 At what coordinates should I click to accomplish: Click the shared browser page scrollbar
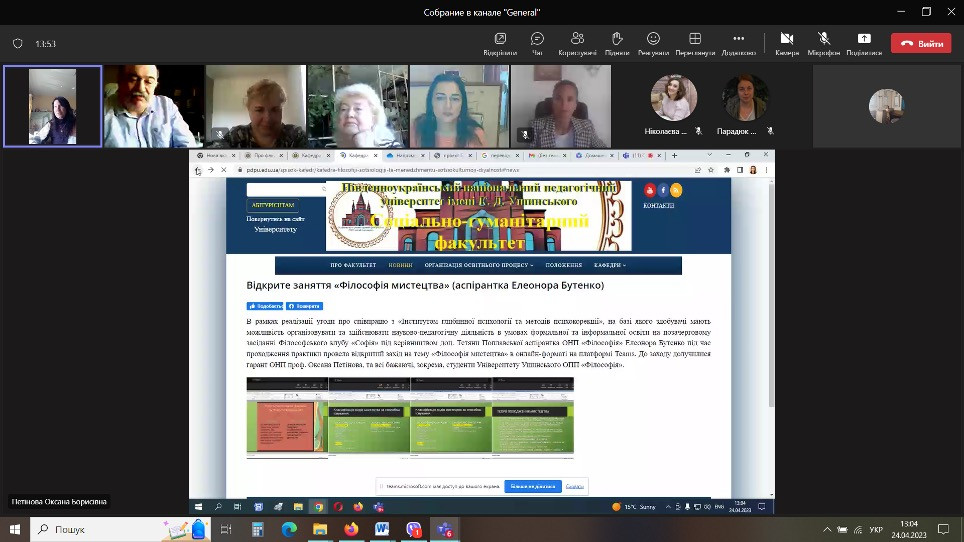772,295
